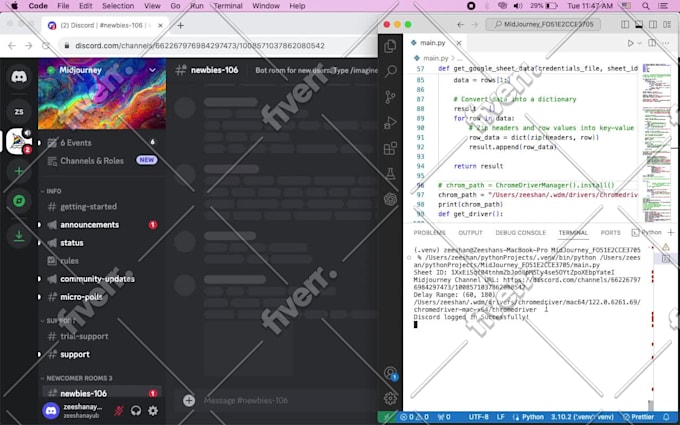Open Discord direct messages home icon
The height and width of the screenshot is (425, 680).
[x=19, y=77]
